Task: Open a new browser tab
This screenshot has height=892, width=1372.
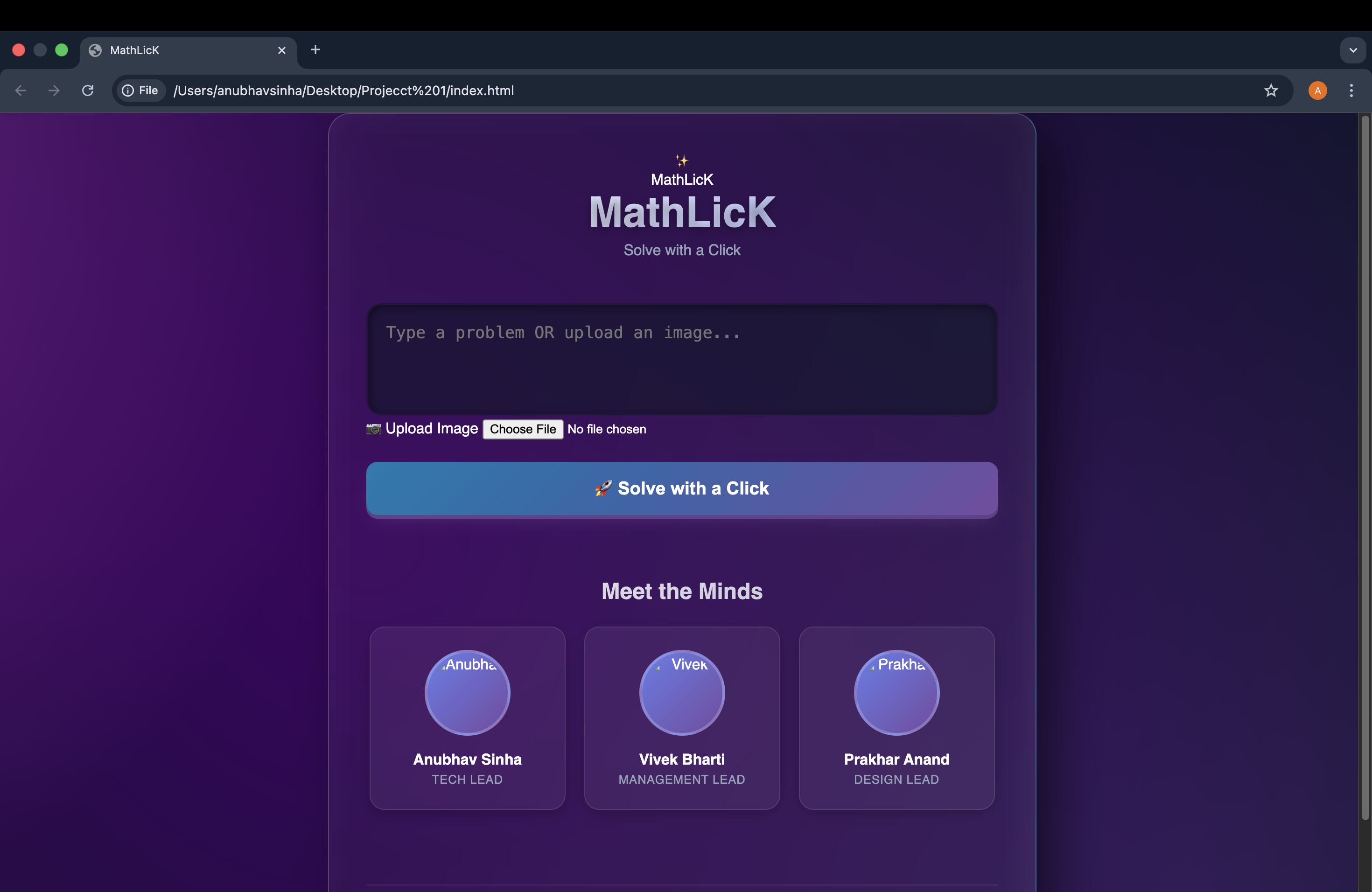Action: [315, 49]
